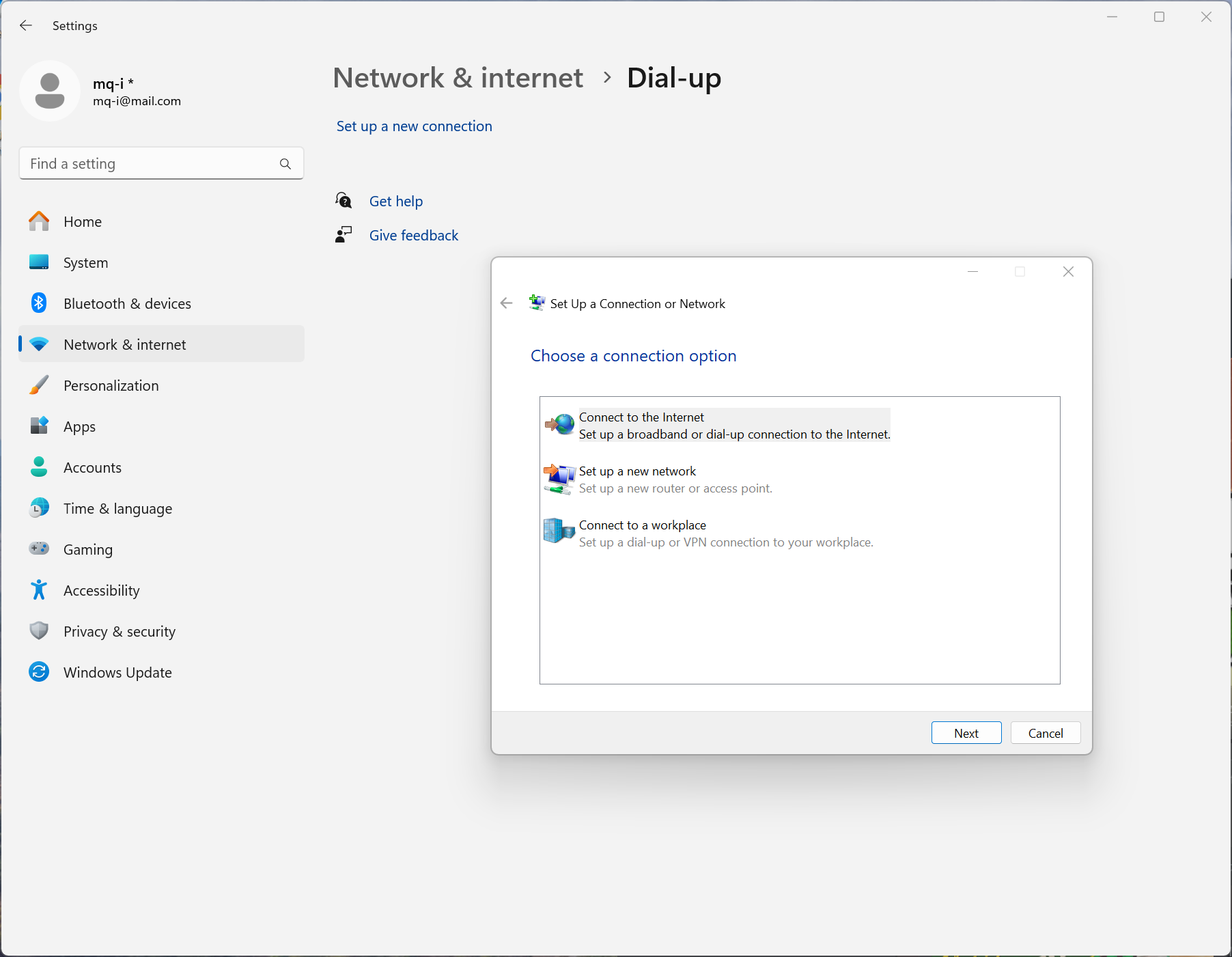Close the connection wizard dialog
1232x957 pixels.
1068,272
